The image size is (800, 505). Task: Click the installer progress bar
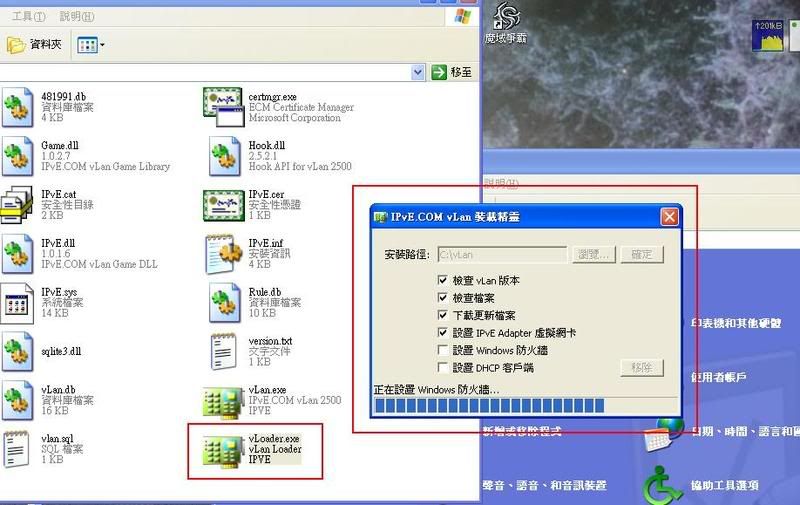pyautogui.click(x=526, y=406)
